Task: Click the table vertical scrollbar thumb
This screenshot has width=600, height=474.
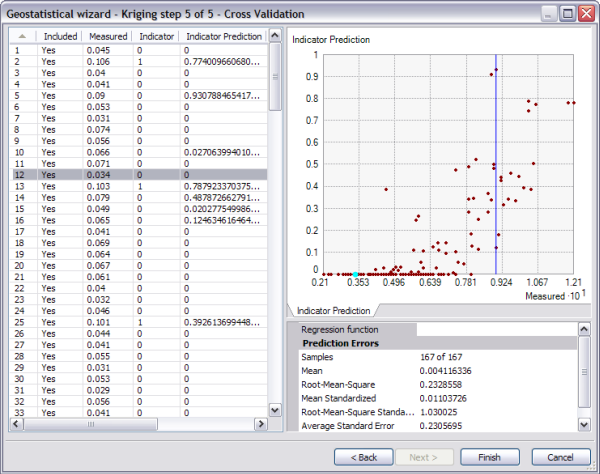Action: tap(275, 77)
